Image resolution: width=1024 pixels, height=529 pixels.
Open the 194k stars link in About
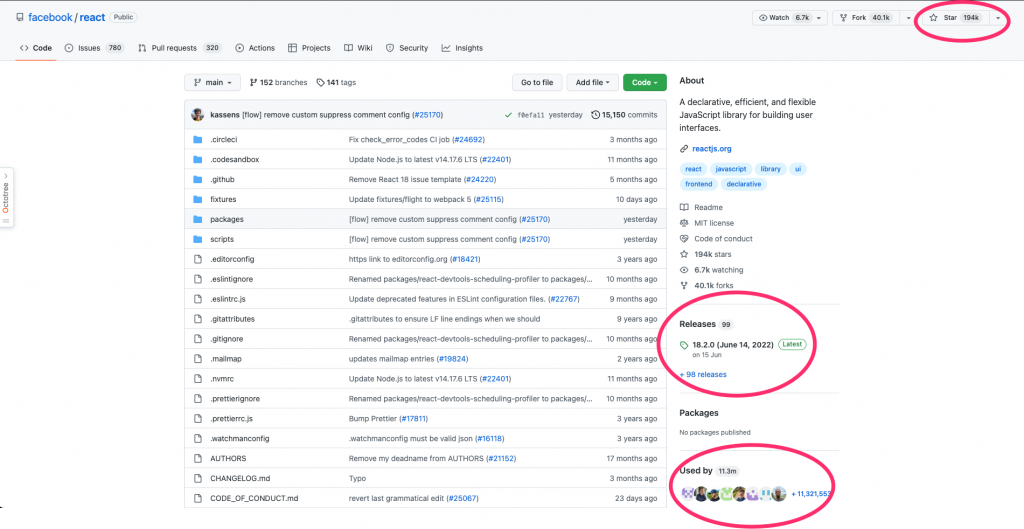[712, 254]
